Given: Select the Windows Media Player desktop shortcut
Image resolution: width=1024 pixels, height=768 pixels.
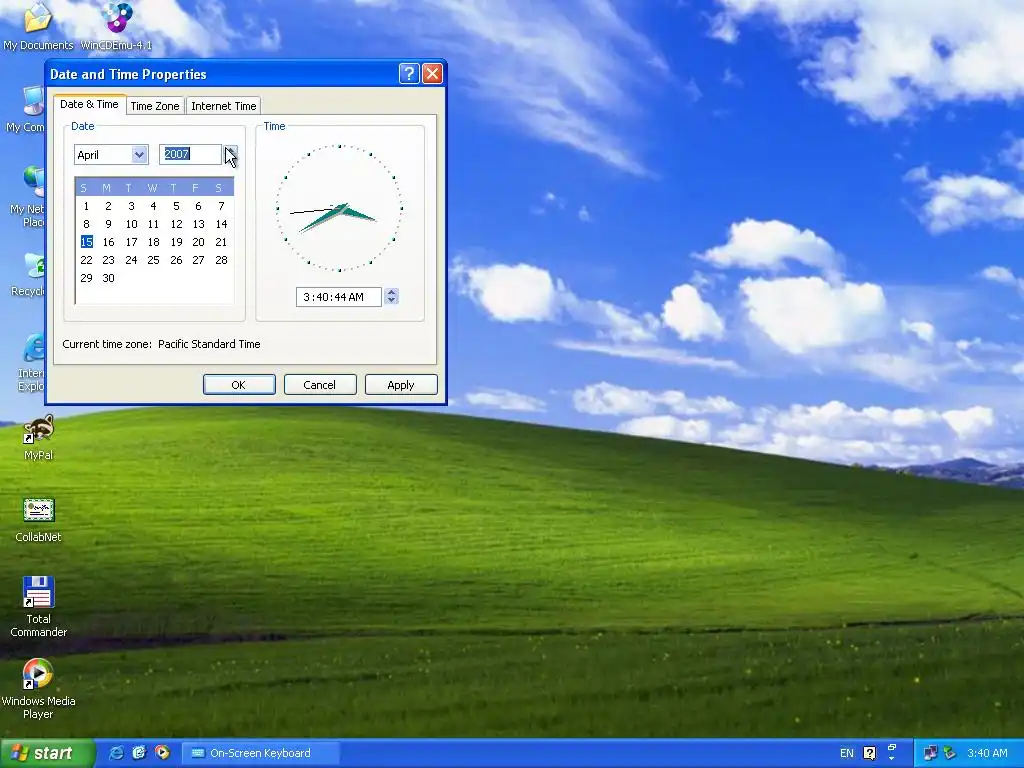Looking at the screenshot, I should (x=38, y=689).
